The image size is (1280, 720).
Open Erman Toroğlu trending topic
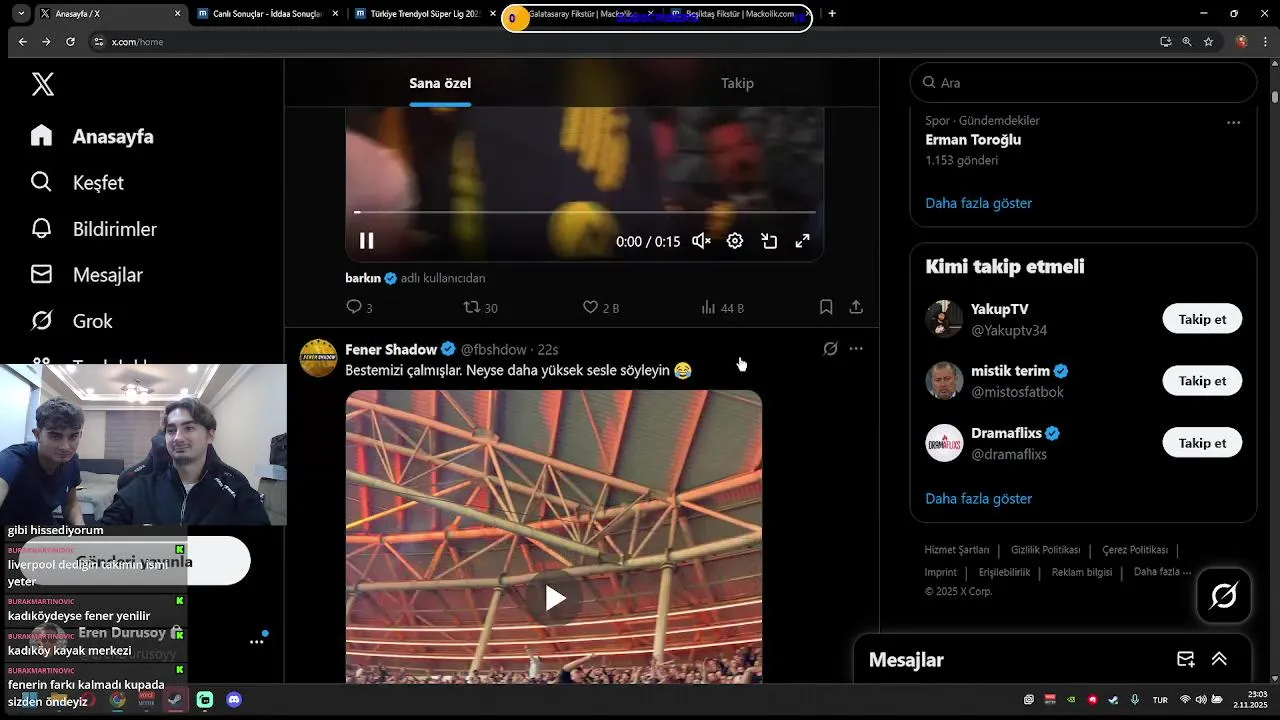click(973, 140)
